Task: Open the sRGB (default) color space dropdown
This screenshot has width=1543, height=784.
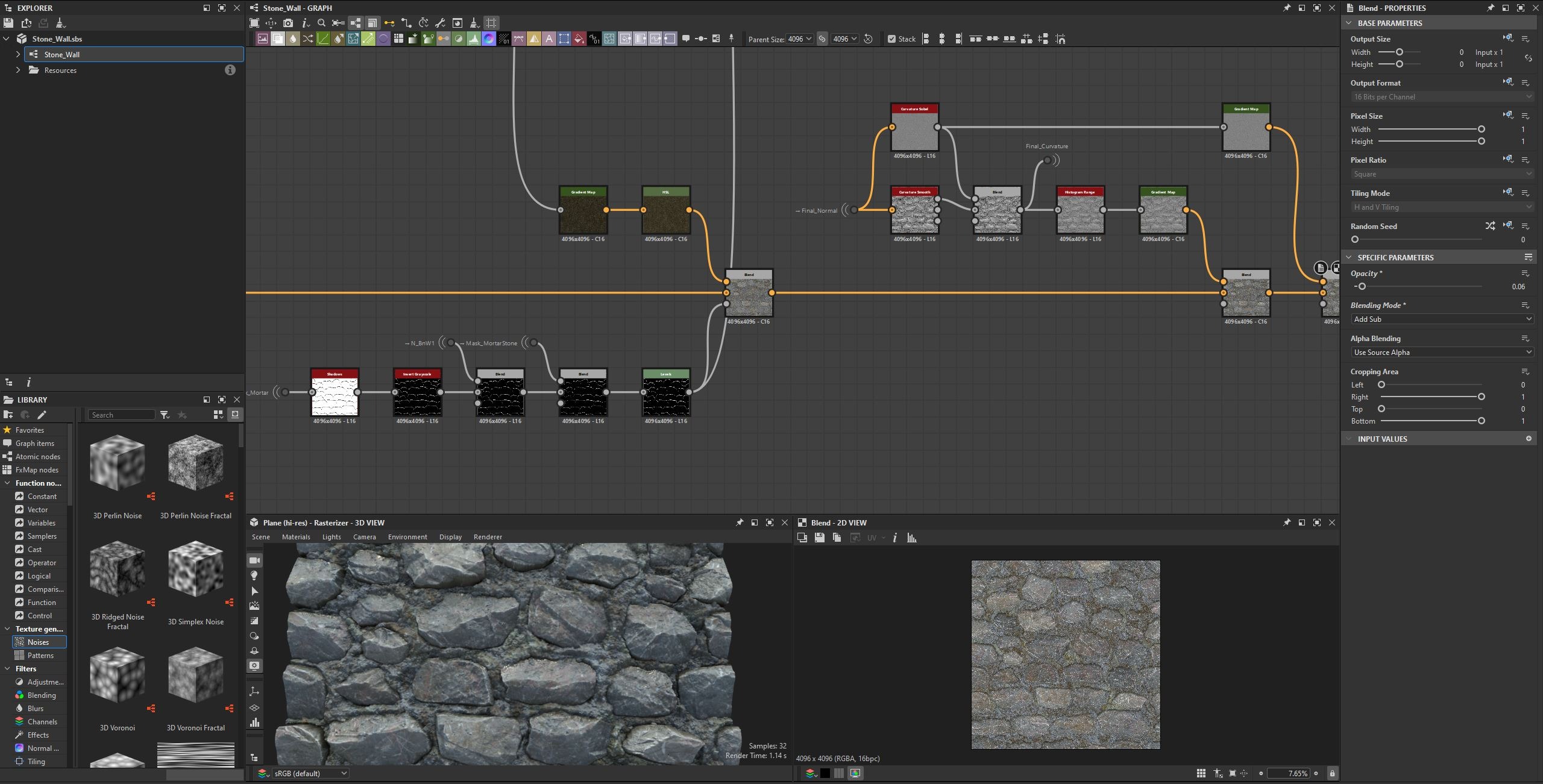Action: [310, 773]
